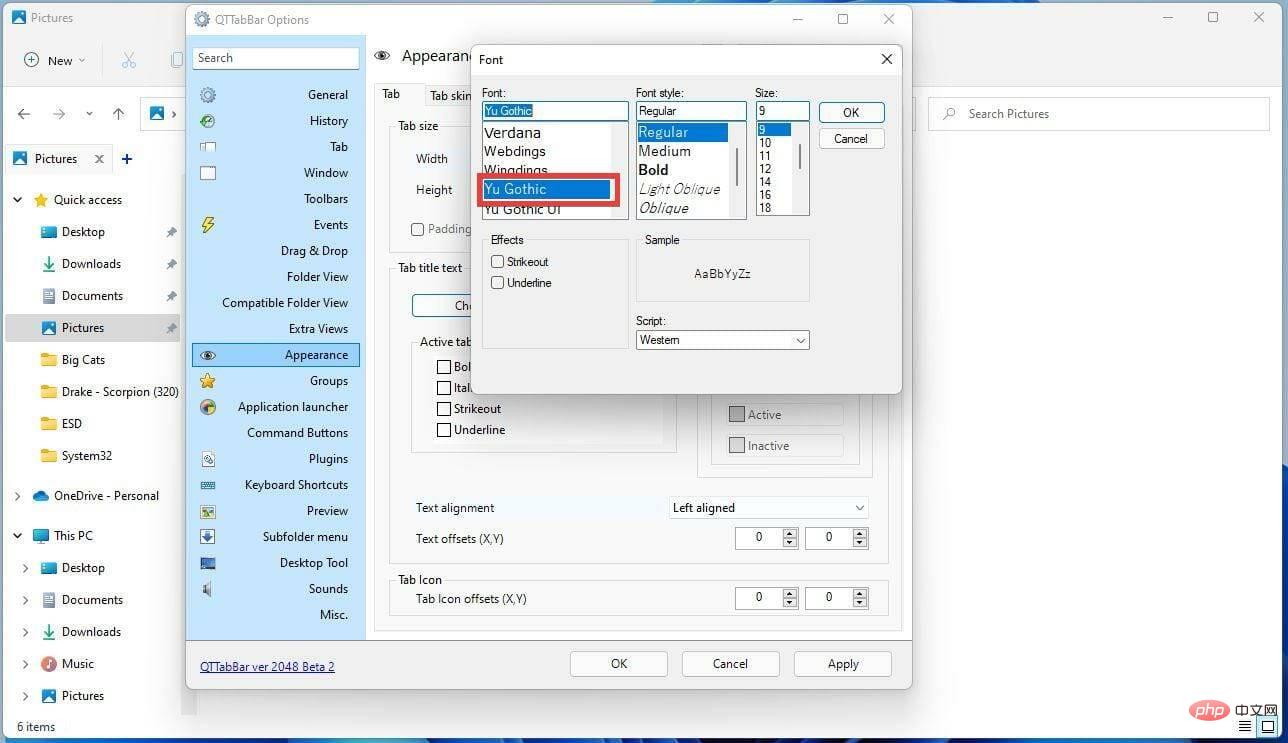The image size is (1288, 743).
Task: Go up one folder level arrow
Action: pyautogui.click(x=118, y=114)
